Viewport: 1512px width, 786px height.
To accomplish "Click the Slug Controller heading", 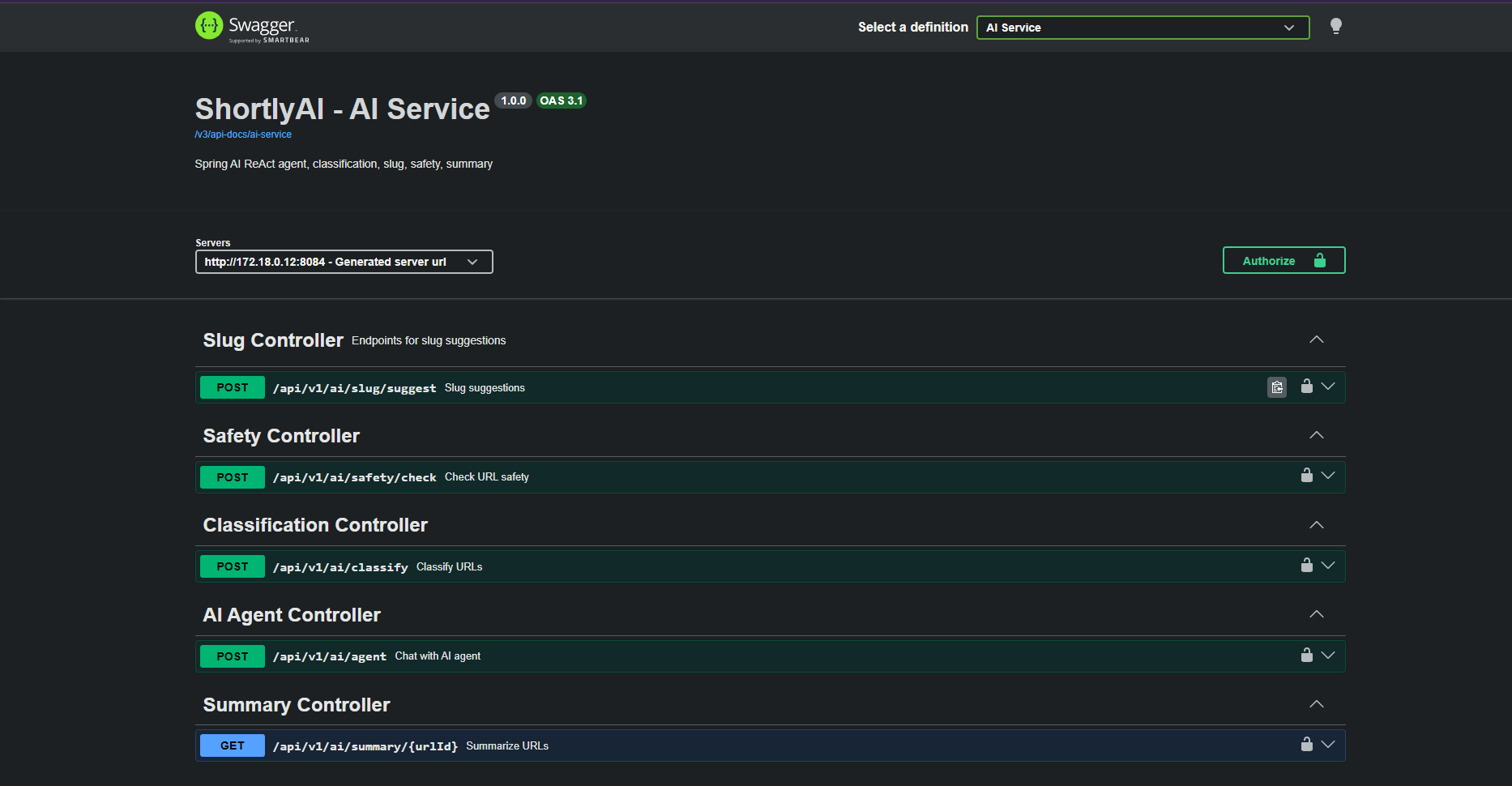I will coord(273,340).
